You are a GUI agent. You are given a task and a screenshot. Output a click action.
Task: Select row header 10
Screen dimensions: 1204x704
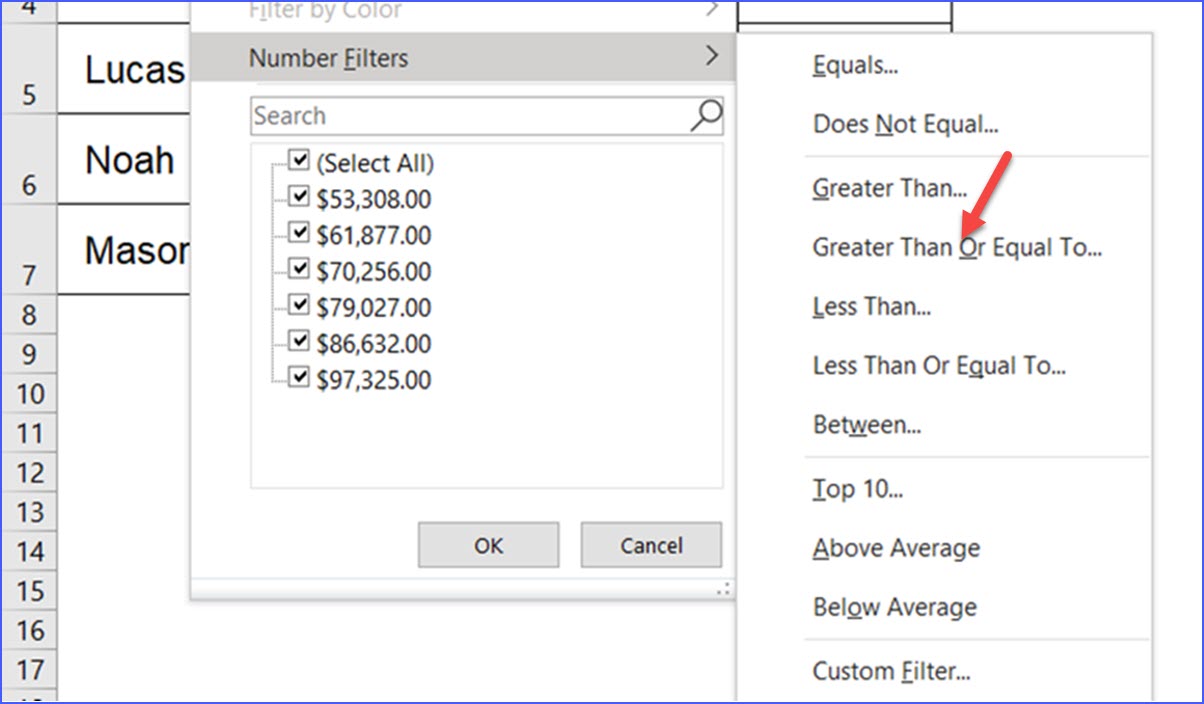coord(29,394)
